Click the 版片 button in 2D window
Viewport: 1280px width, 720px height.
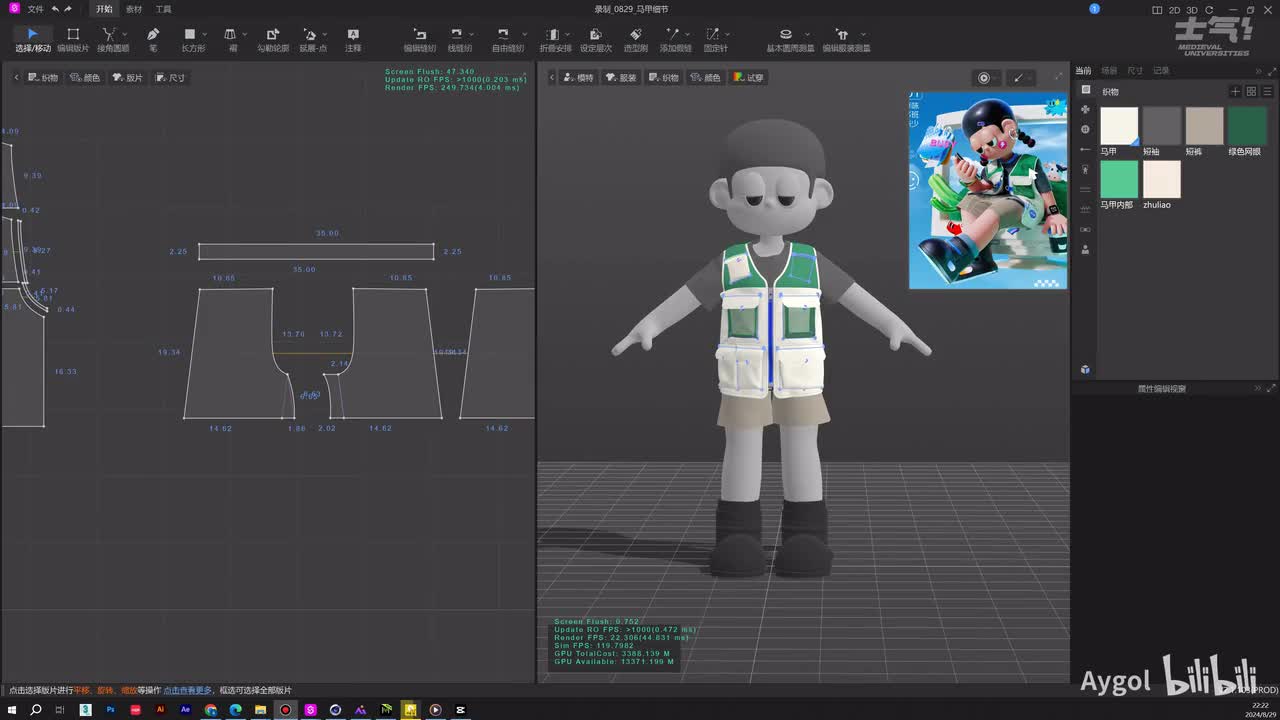click(x=128, y=78)
